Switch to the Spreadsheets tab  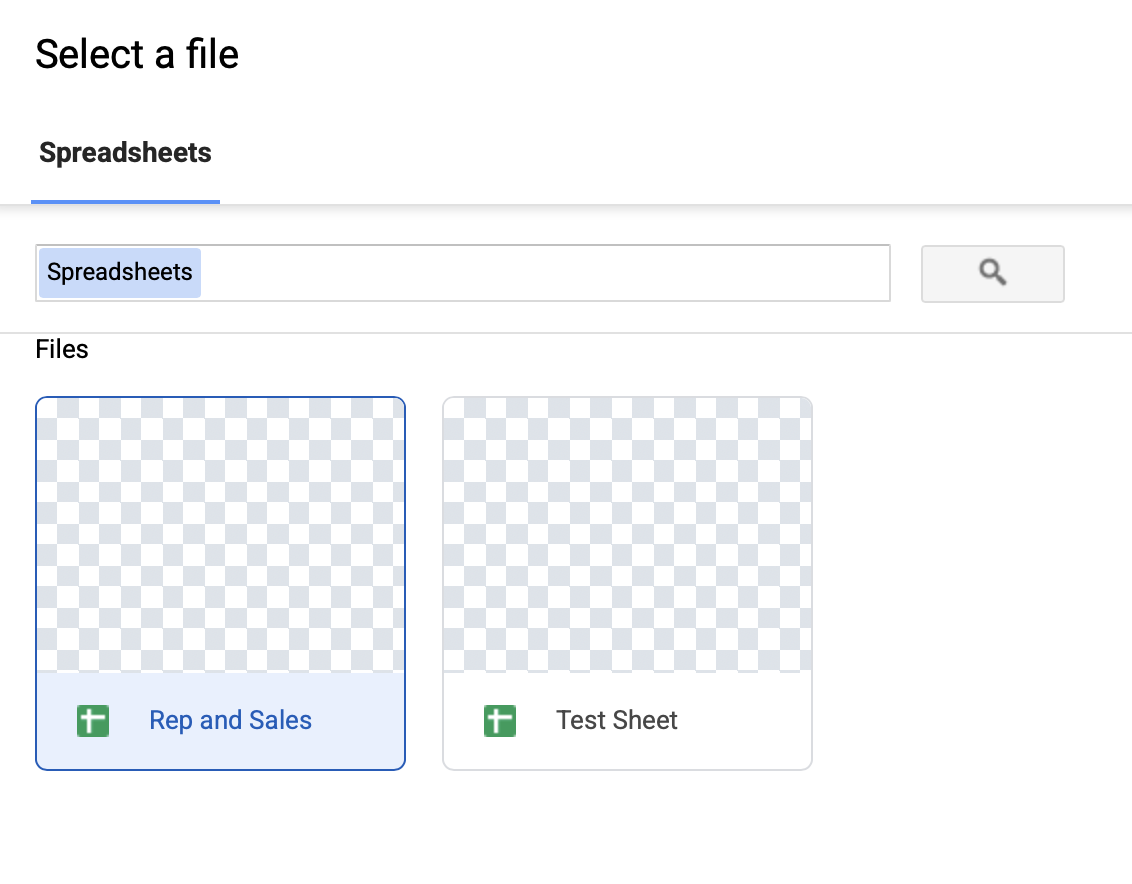124,152
